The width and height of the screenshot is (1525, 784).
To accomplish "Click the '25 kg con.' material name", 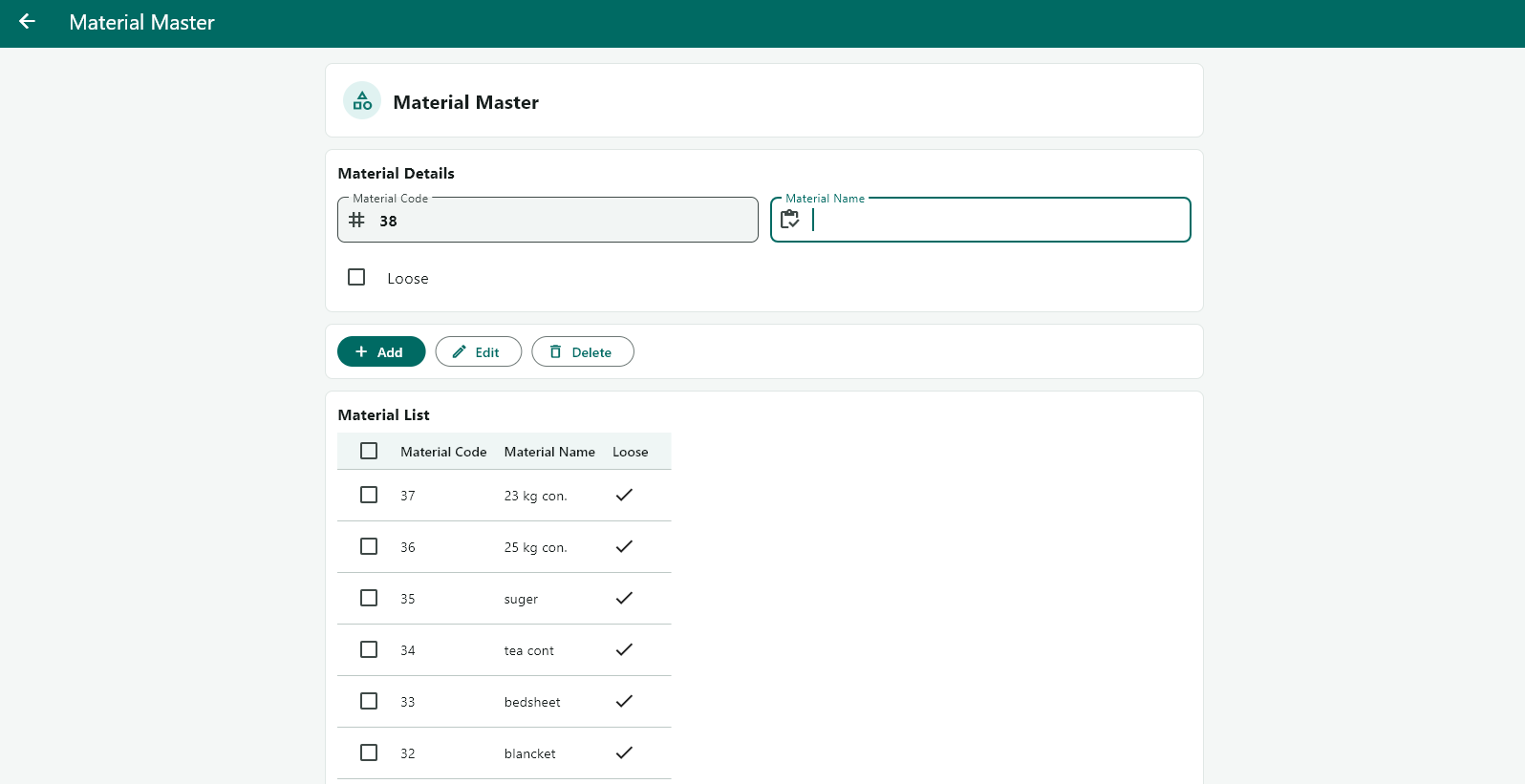I will 536,547.
